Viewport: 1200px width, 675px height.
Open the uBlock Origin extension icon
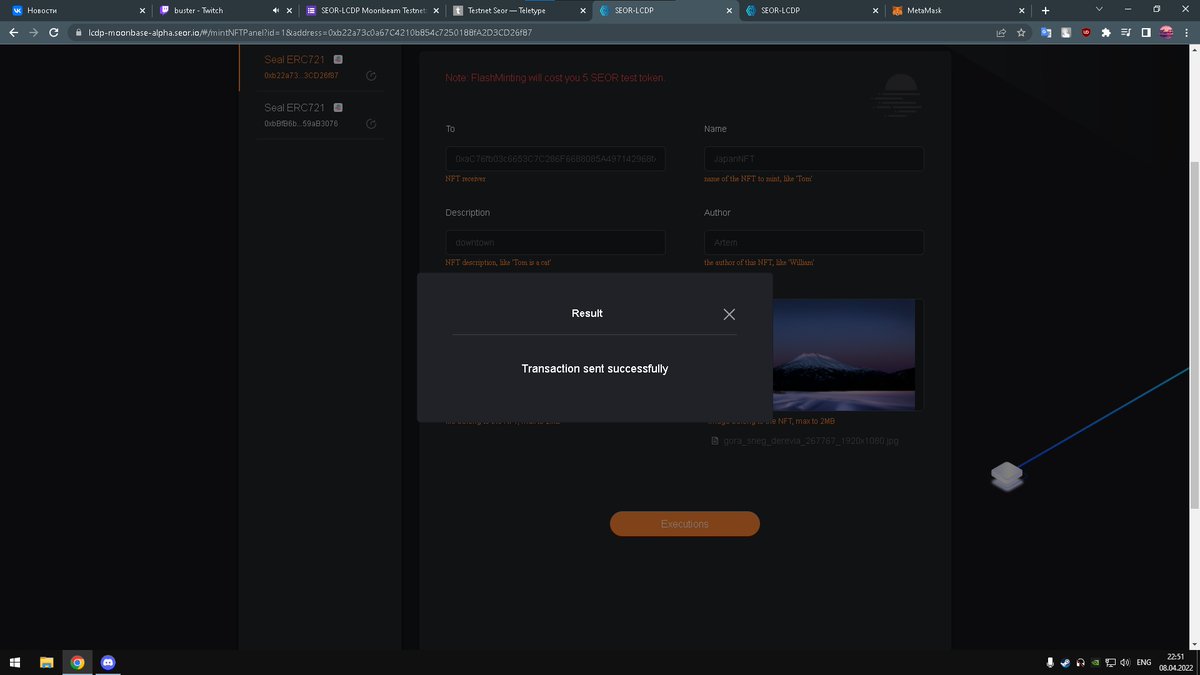[x=1086, y=32]
